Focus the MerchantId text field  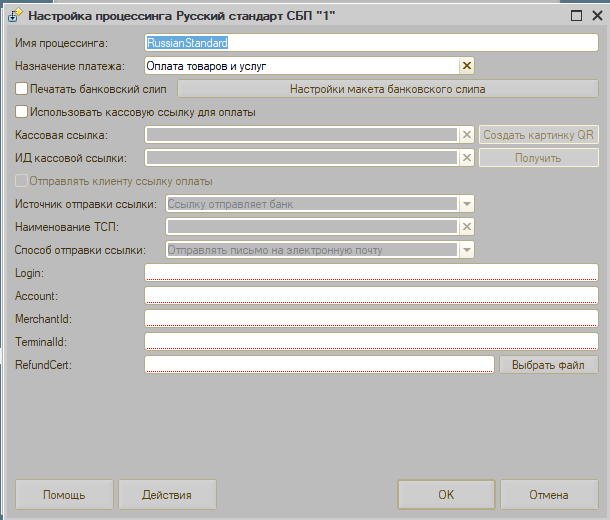click(371, 319)
